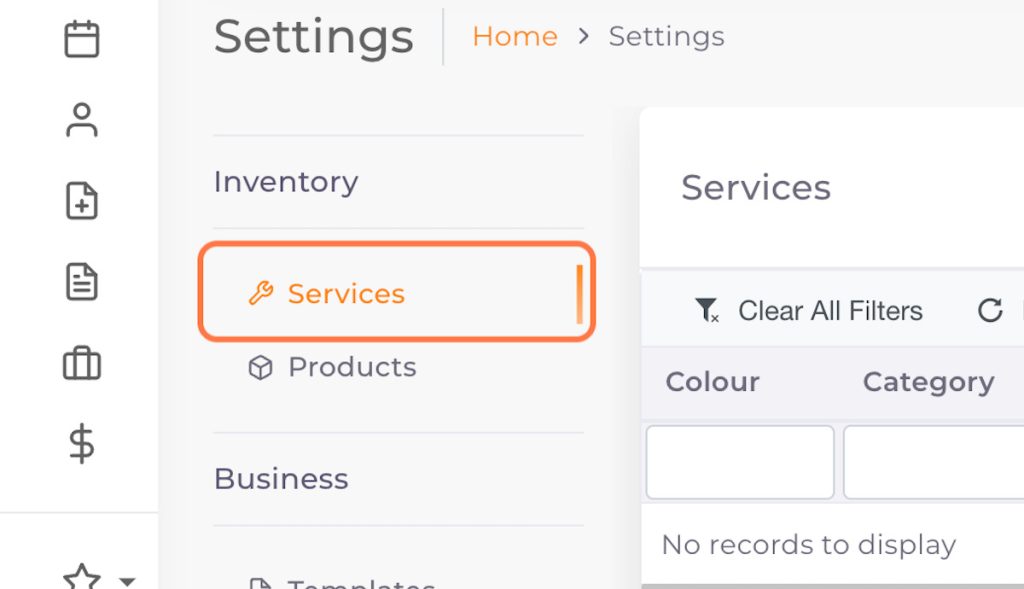Open Products in the Inventory section

click(x=351, y=367)
